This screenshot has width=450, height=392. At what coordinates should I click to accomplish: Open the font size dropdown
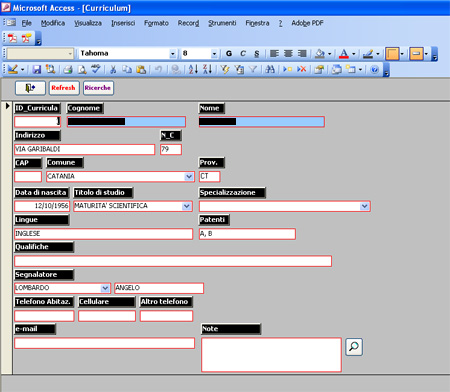[214, 54]
